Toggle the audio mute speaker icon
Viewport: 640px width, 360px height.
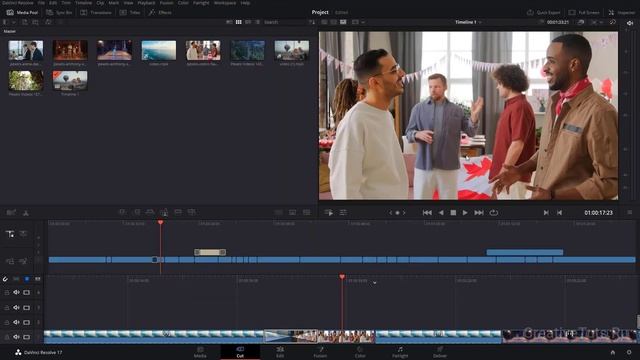tap(630, 23)
